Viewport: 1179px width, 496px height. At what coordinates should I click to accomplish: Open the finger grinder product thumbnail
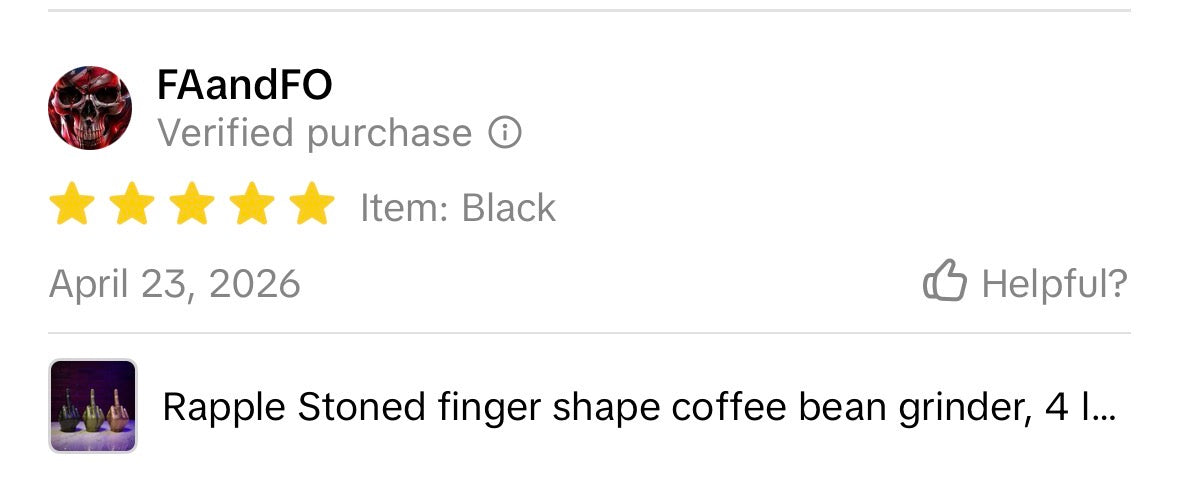click(x=93, y=406)
